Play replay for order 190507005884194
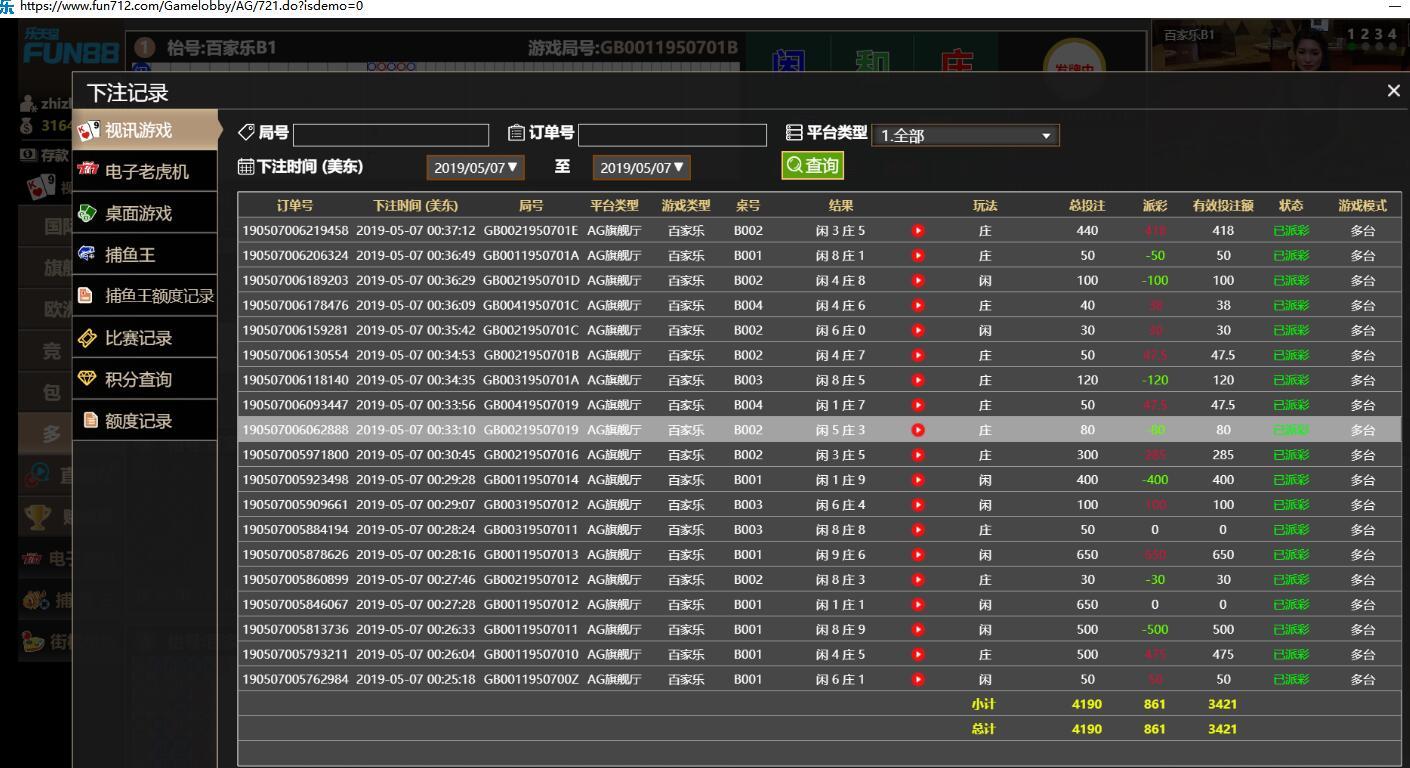1410x768 pixels. pos(918,530)
